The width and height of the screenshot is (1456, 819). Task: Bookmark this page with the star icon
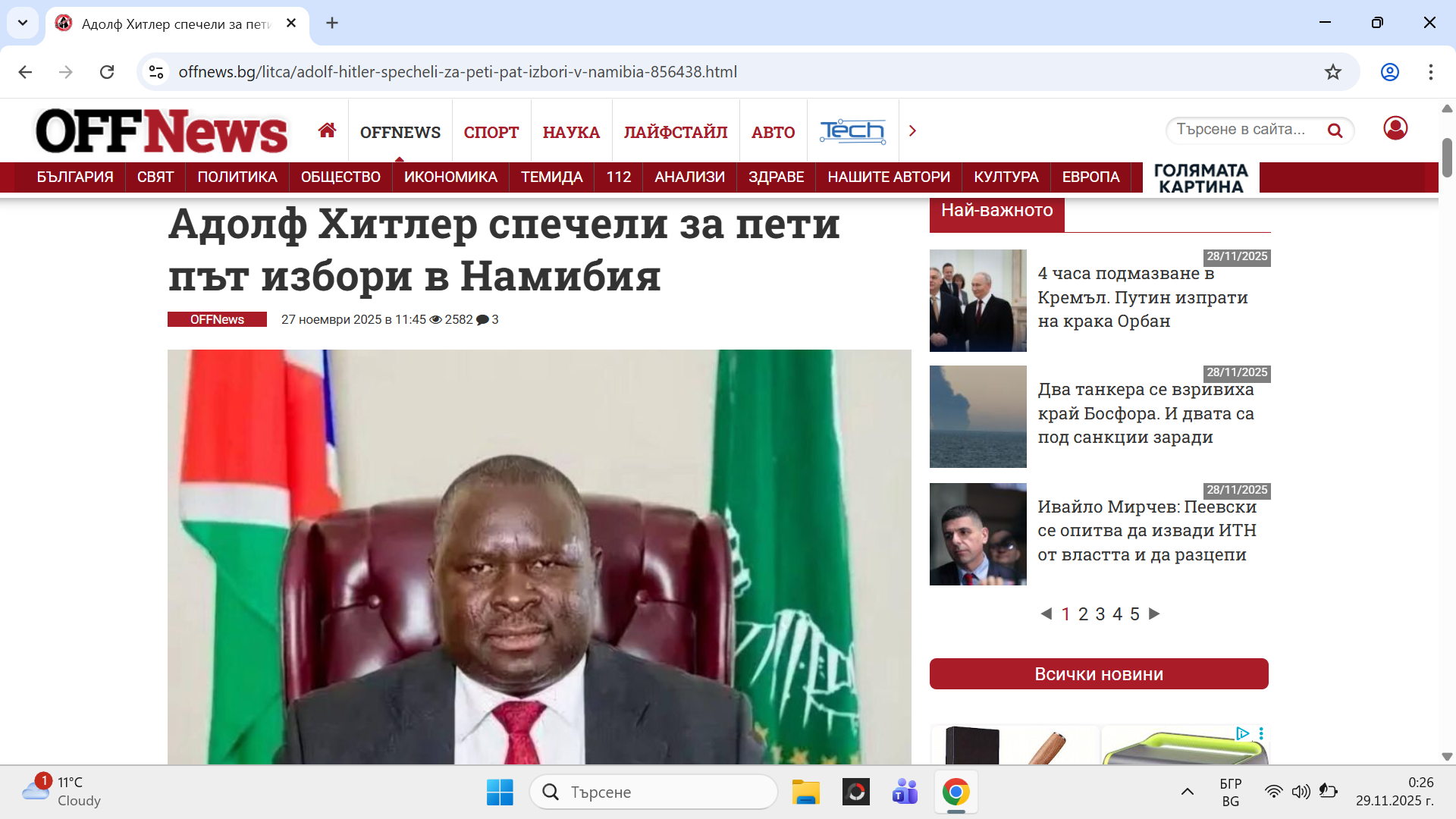pyautogui.click(x=1332, y=72)
